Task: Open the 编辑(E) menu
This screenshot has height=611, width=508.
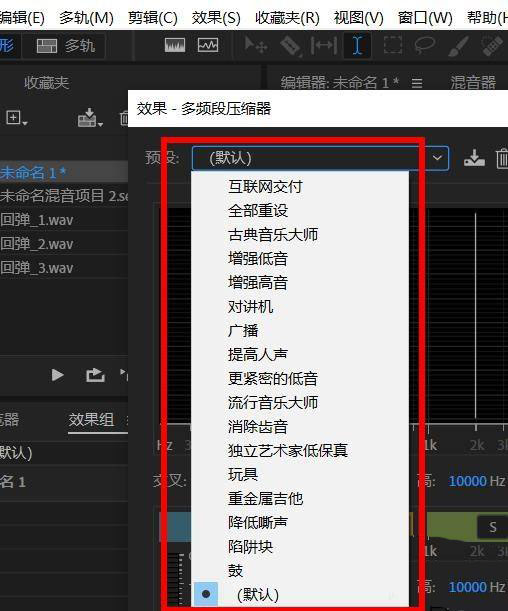Action: coord(22,18)
